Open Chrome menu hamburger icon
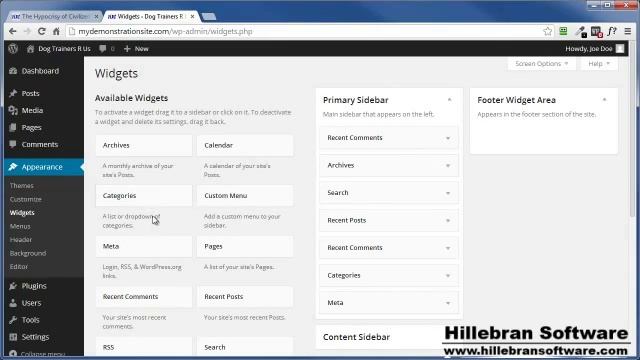 tap(628, 31)
